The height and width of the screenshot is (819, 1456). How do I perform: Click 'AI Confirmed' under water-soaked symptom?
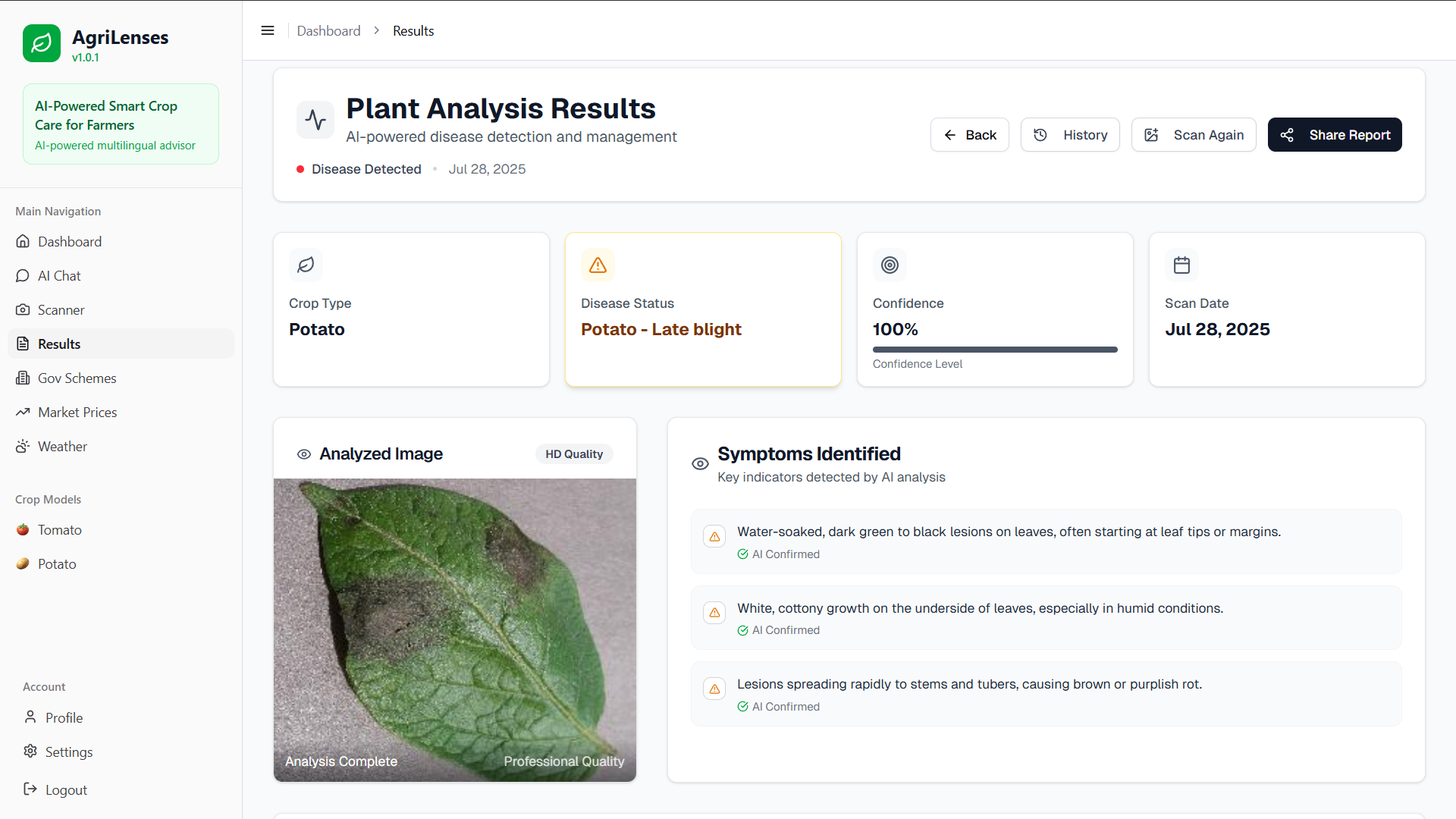pyautogui.click(x=786, y=554)
